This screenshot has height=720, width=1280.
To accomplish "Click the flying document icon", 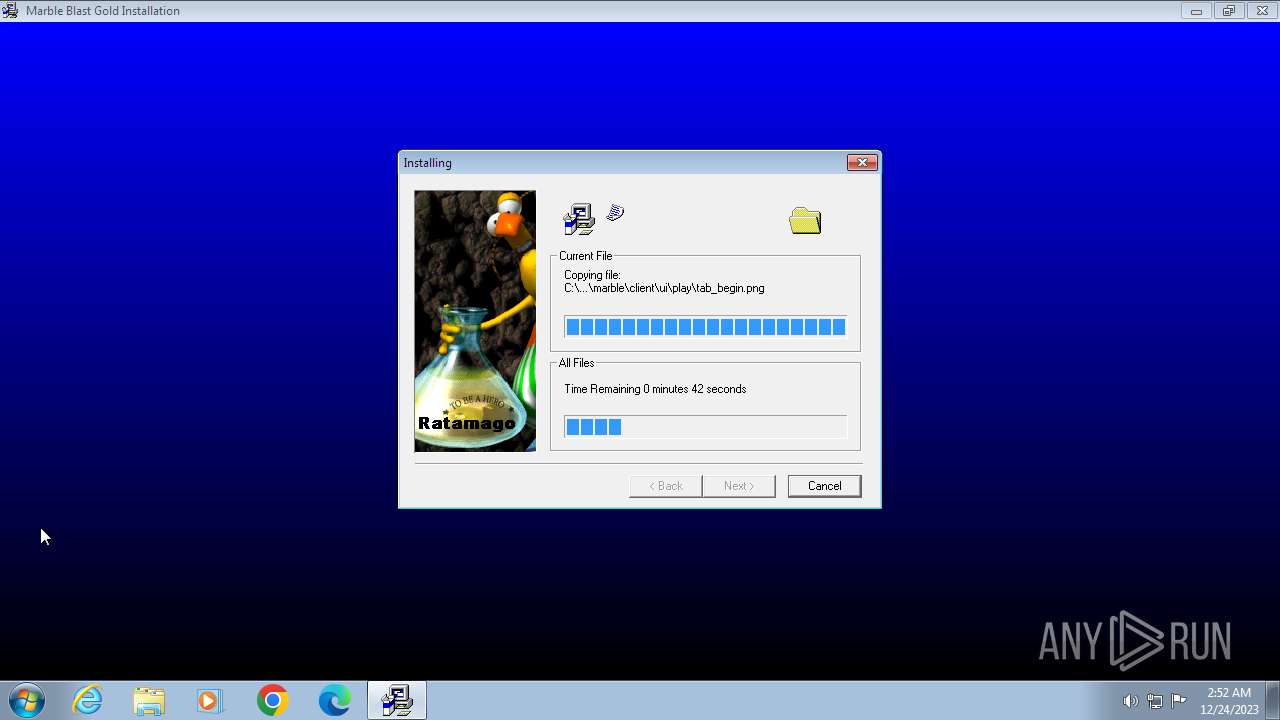I will (616, 212).
